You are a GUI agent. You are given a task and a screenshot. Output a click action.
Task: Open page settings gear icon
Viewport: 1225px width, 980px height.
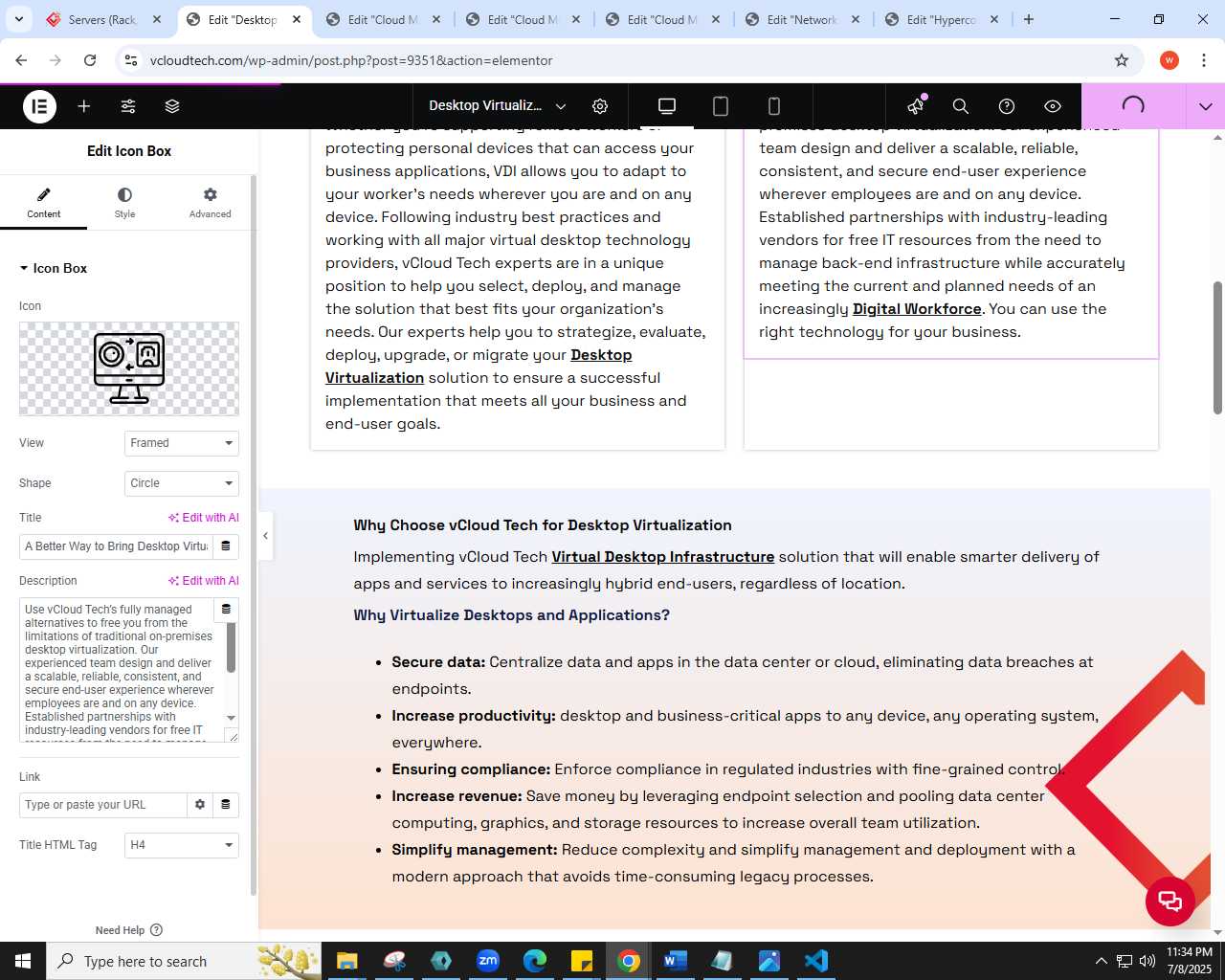(600, 106)
